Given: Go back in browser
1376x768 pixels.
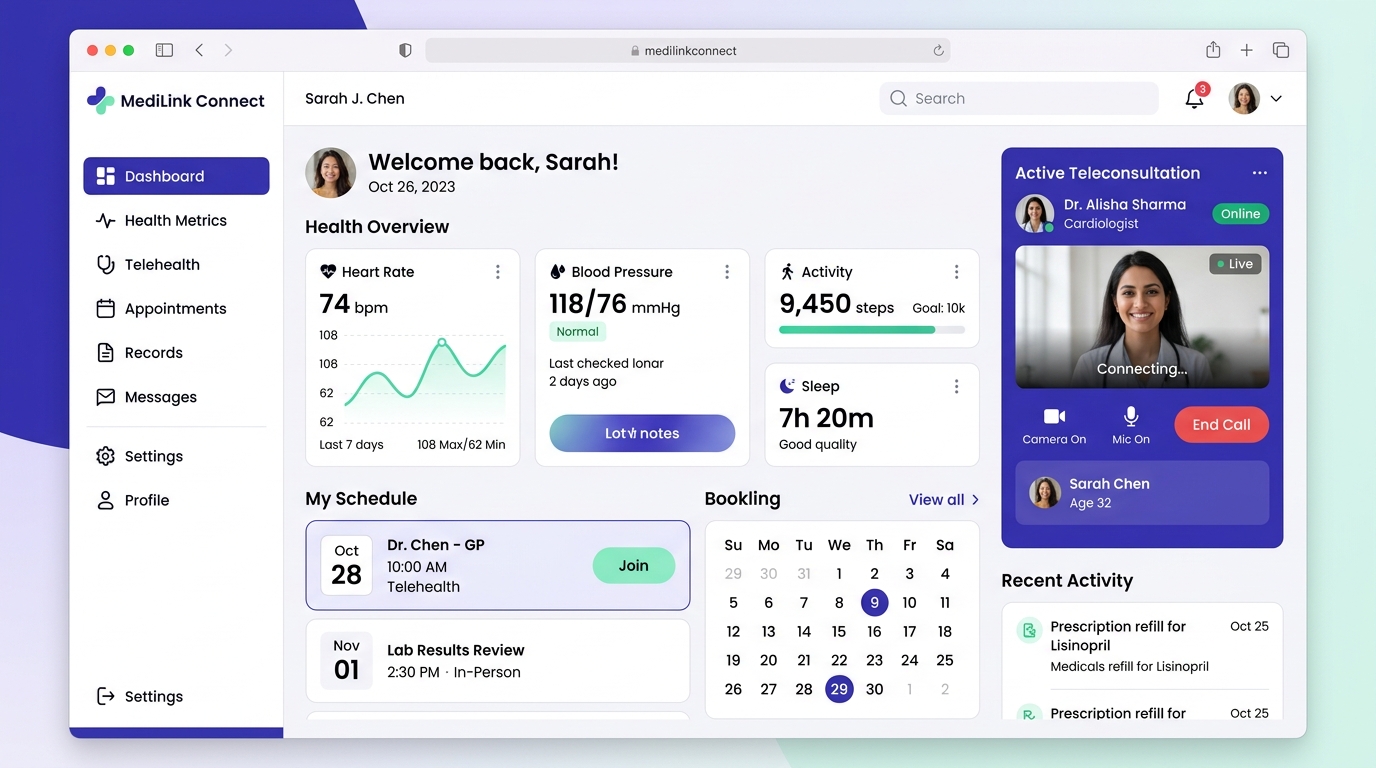Looking at the screenshot, I should pos(199,50).
